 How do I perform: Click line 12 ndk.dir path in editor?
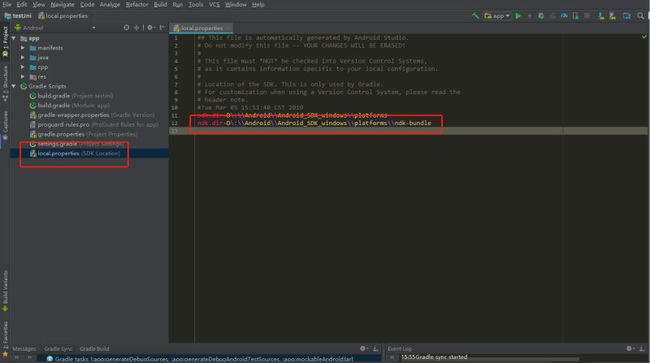pyautogui.click(x=314, y=123)
